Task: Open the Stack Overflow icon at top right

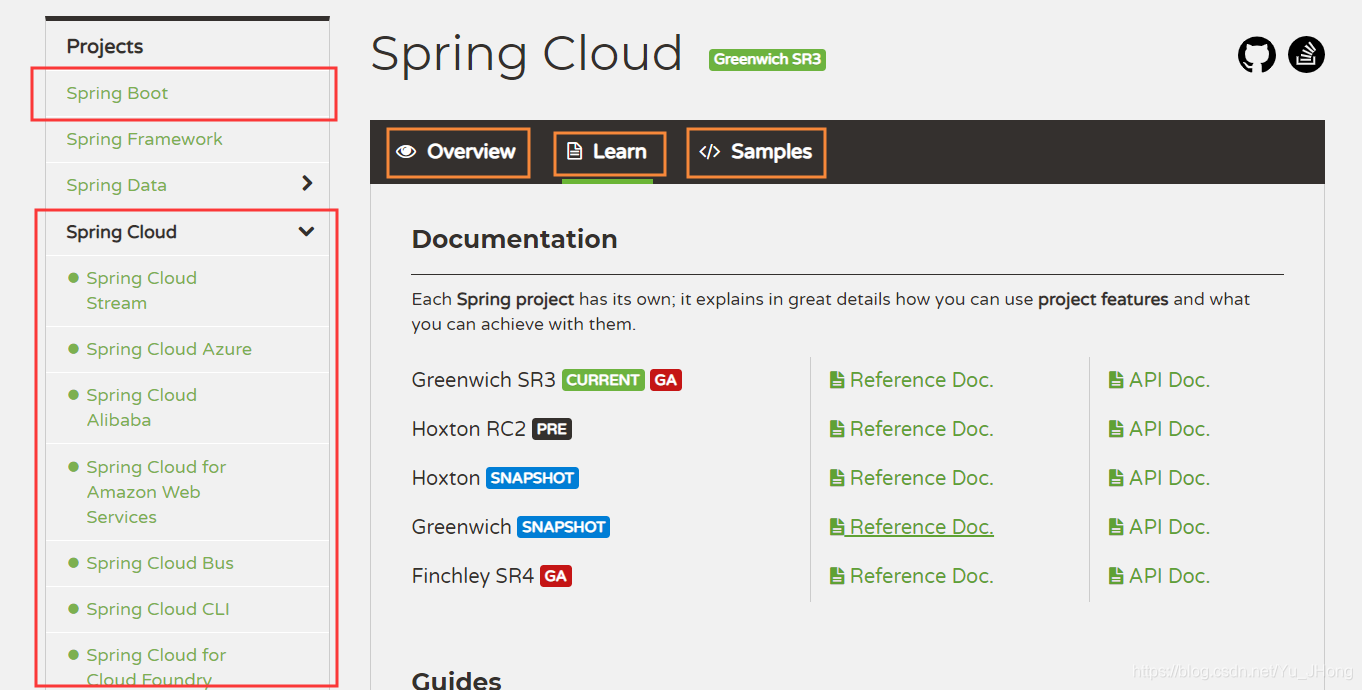Action: (x=1306, y=55)
